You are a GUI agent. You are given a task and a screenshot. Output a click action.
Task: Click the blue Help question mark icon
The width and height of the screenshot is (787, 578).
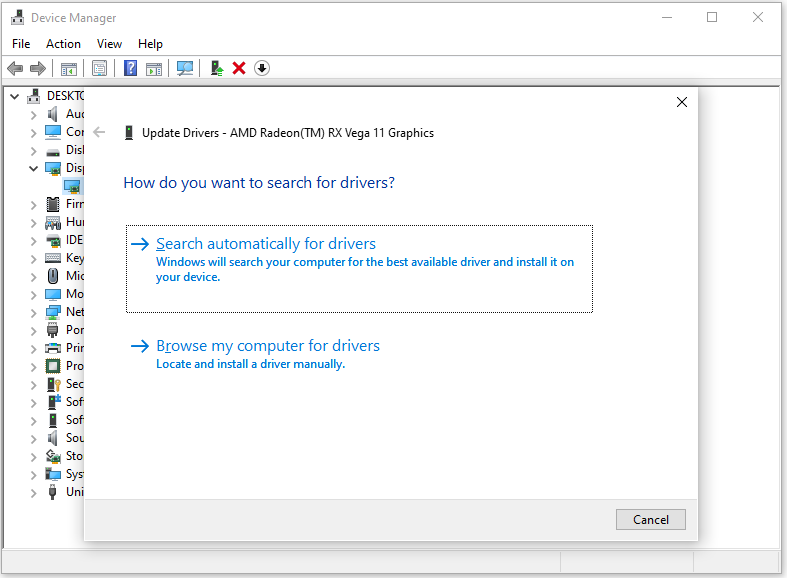click(130, 68)
